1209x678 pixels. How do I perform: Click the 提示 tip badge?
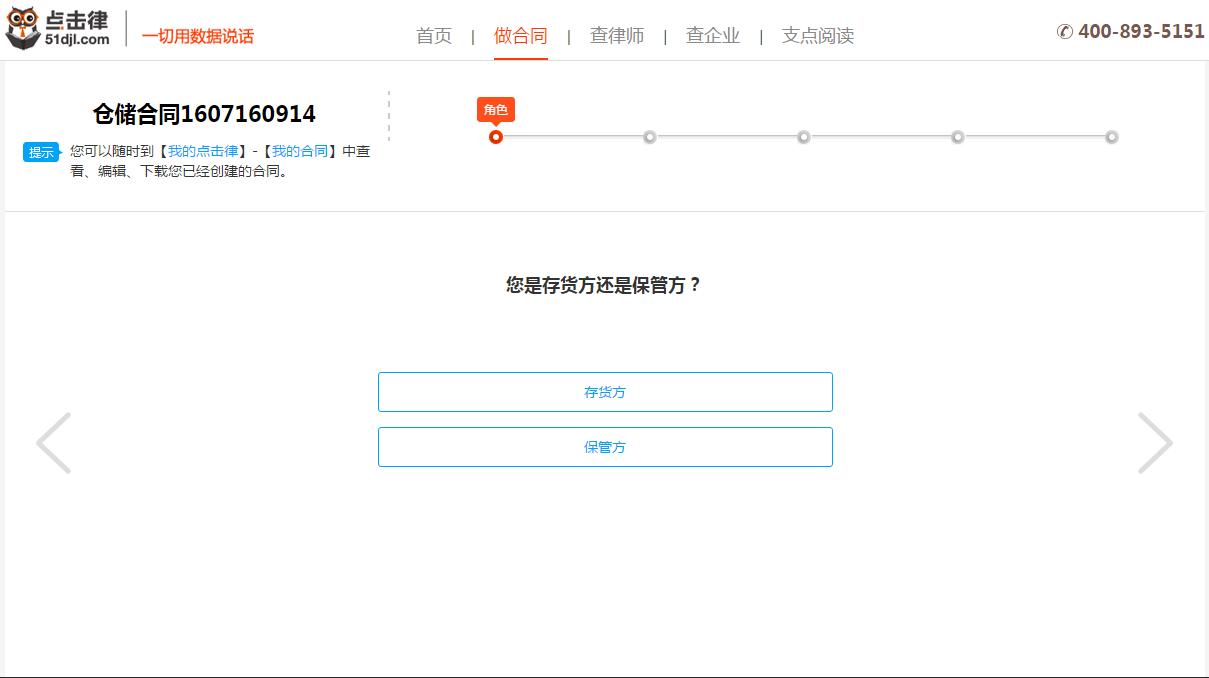click(x=40, y=152)
